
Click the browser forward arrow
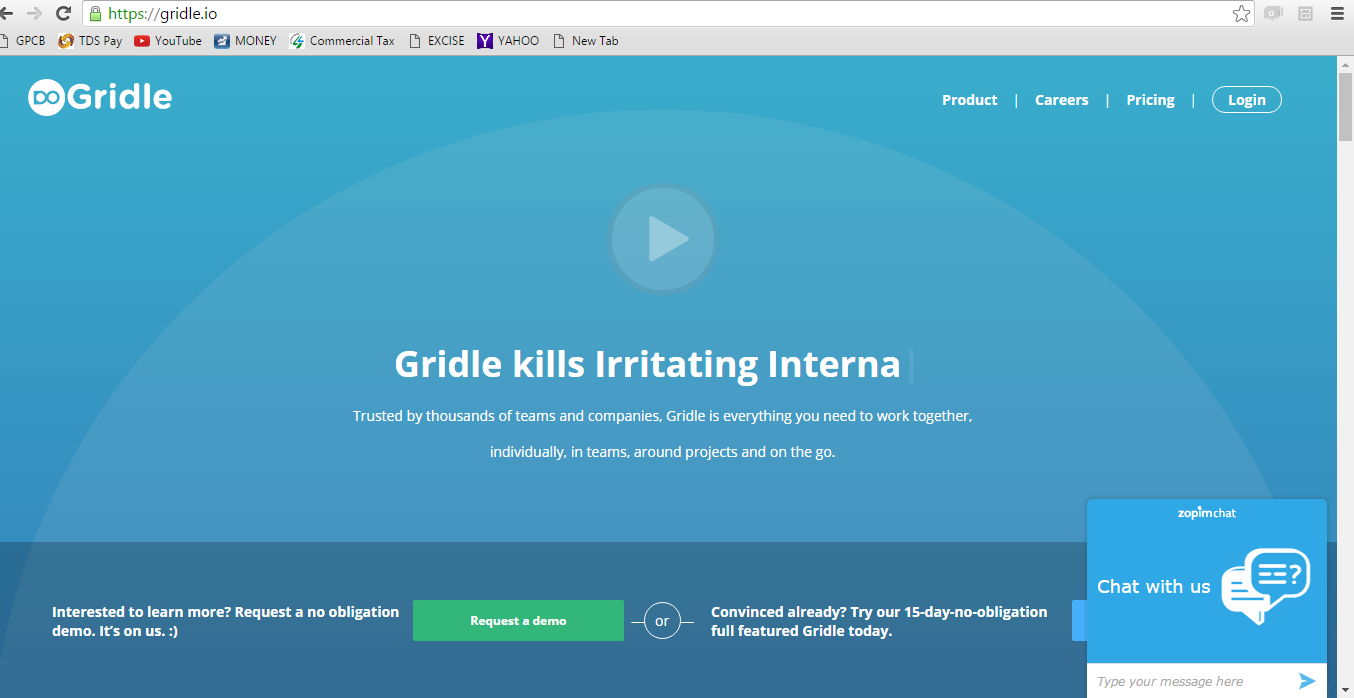tap(34, 14)
